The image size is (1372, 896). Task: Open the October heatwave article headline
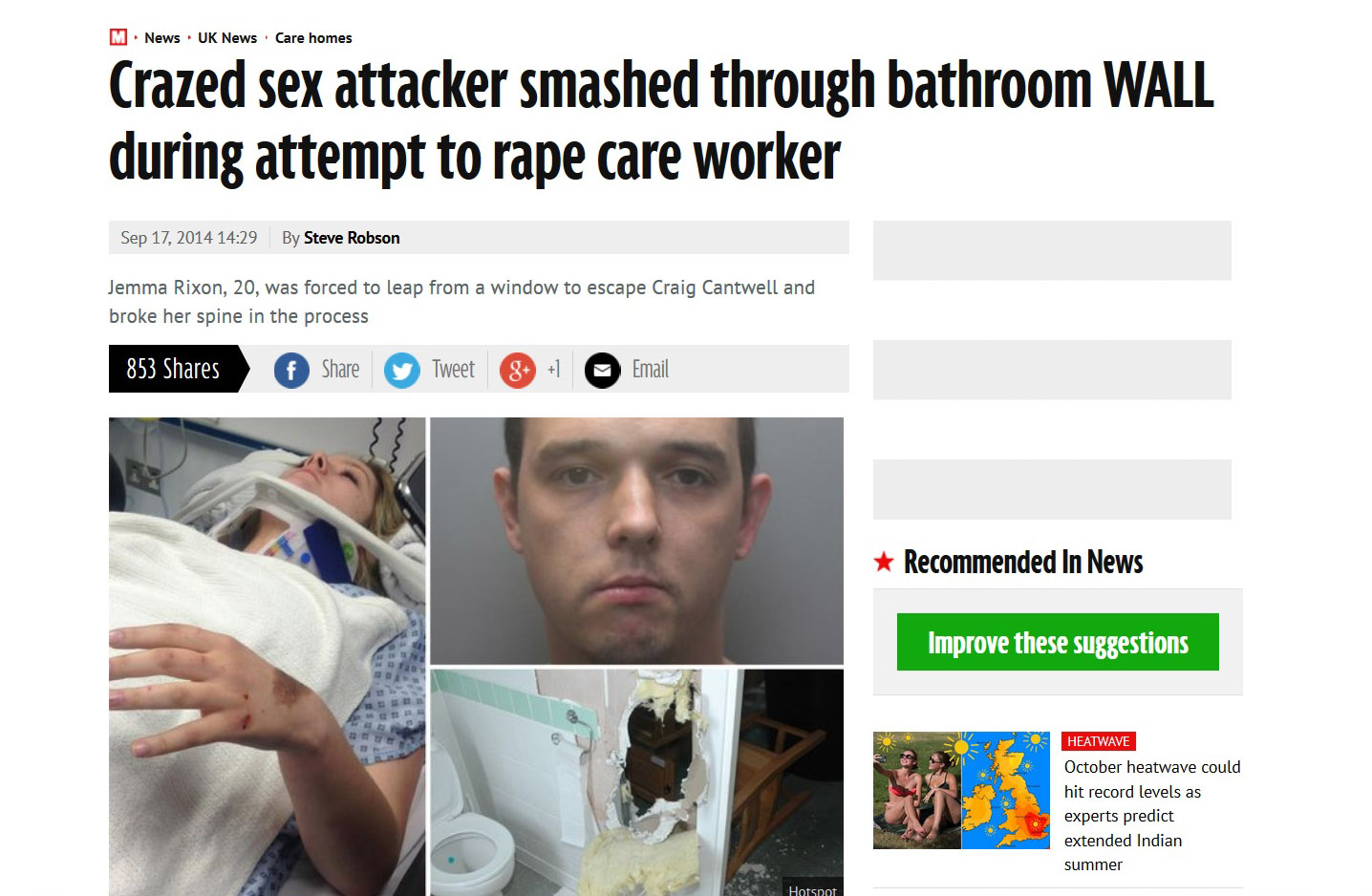tap(1152, 816)
